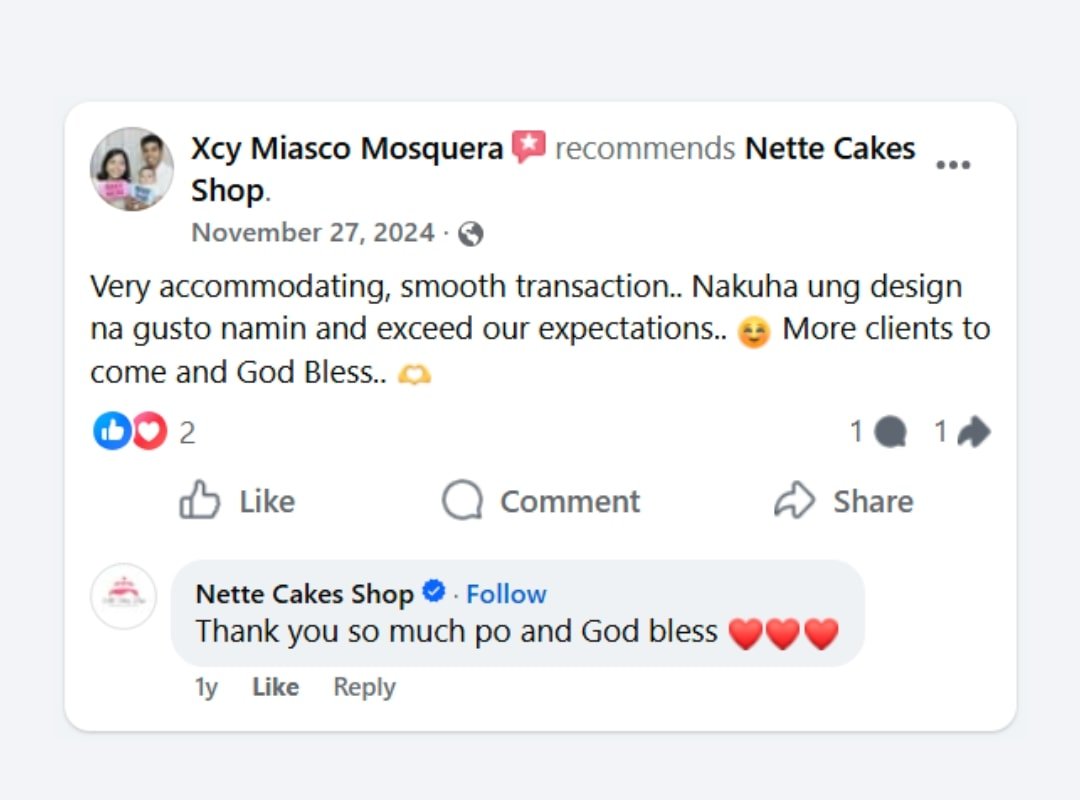
Task: Click Xcy Miasco Mosquera's profile picture
Action: pyautogui.click(x=132, y=169)
